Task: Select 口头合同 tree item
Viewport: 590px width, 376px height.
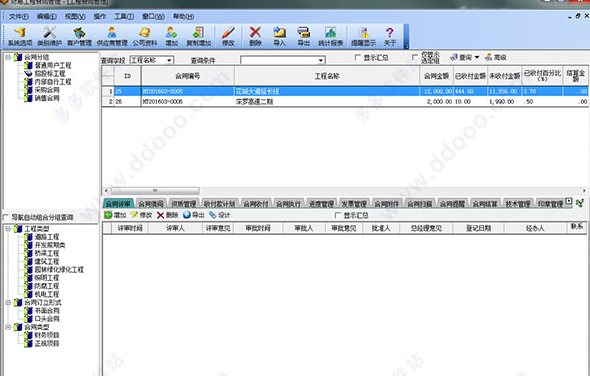Action: coord(47,319)
